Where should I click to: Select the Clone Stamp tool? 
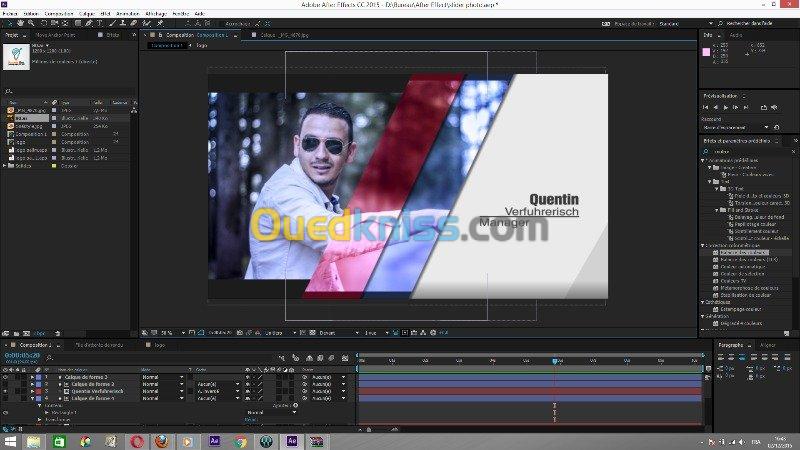coord(122,23)
